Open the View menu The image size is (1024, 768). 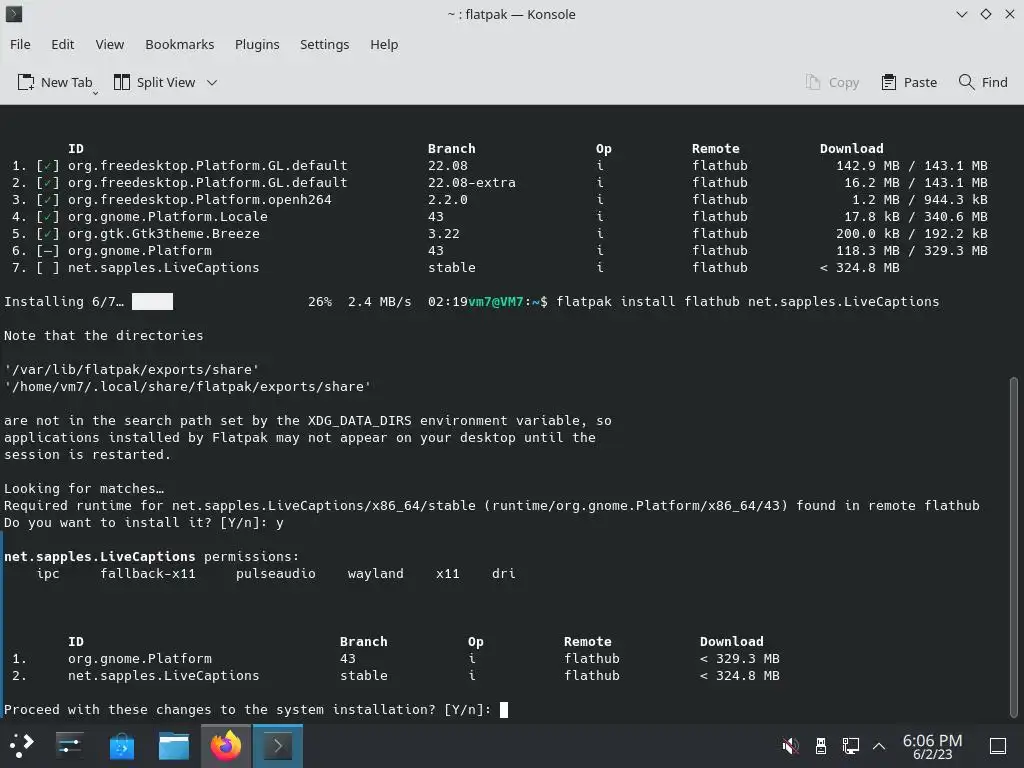point(110,44)
